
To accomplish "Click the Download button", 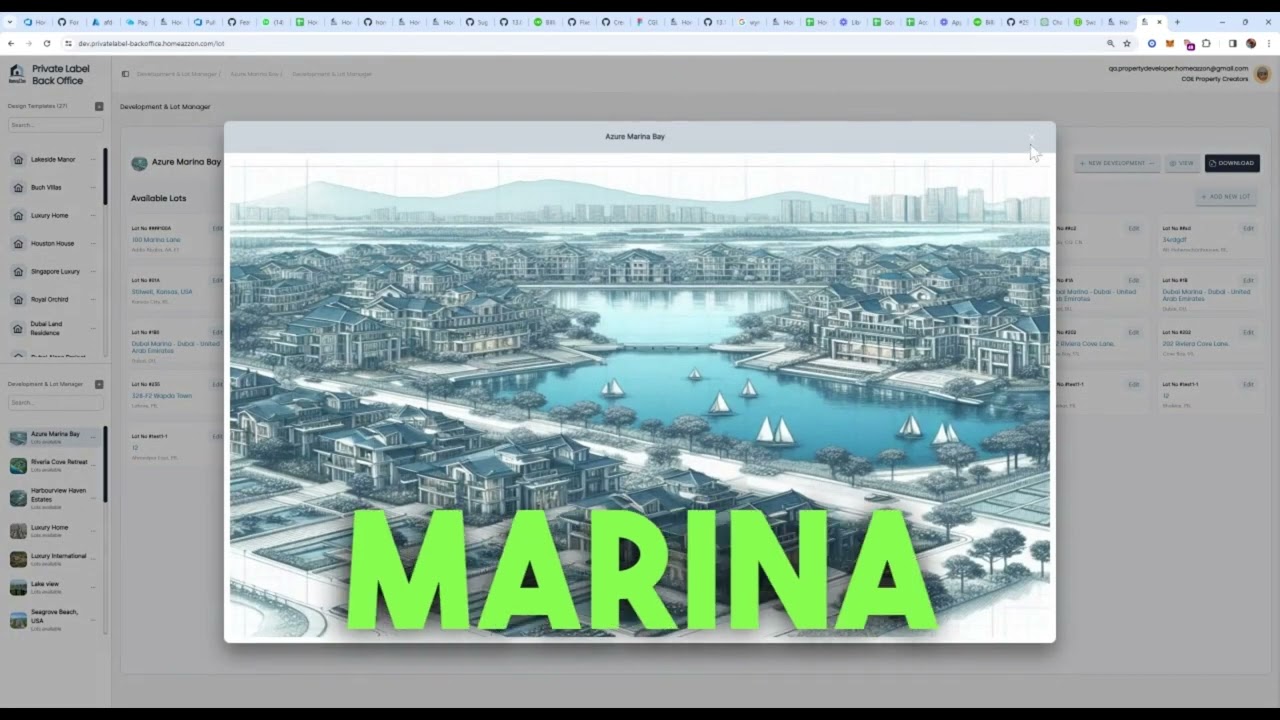I will pos(1232,163).
